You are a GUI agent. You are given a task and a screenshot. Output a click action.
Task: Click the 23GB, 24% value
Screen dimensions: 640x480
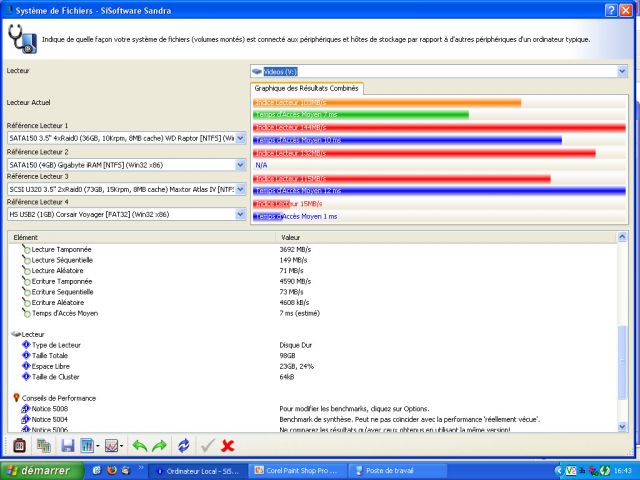pos(297,366)
